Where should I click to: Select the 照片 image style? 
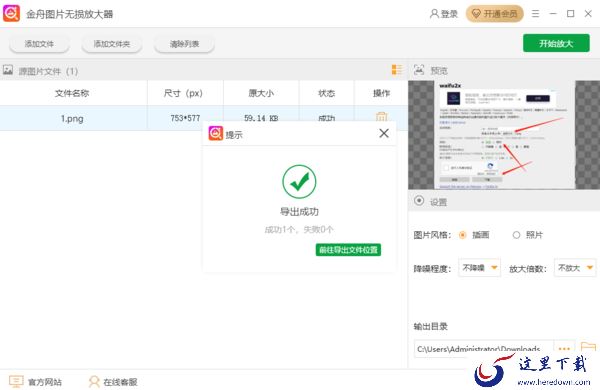tap(516, 235)
